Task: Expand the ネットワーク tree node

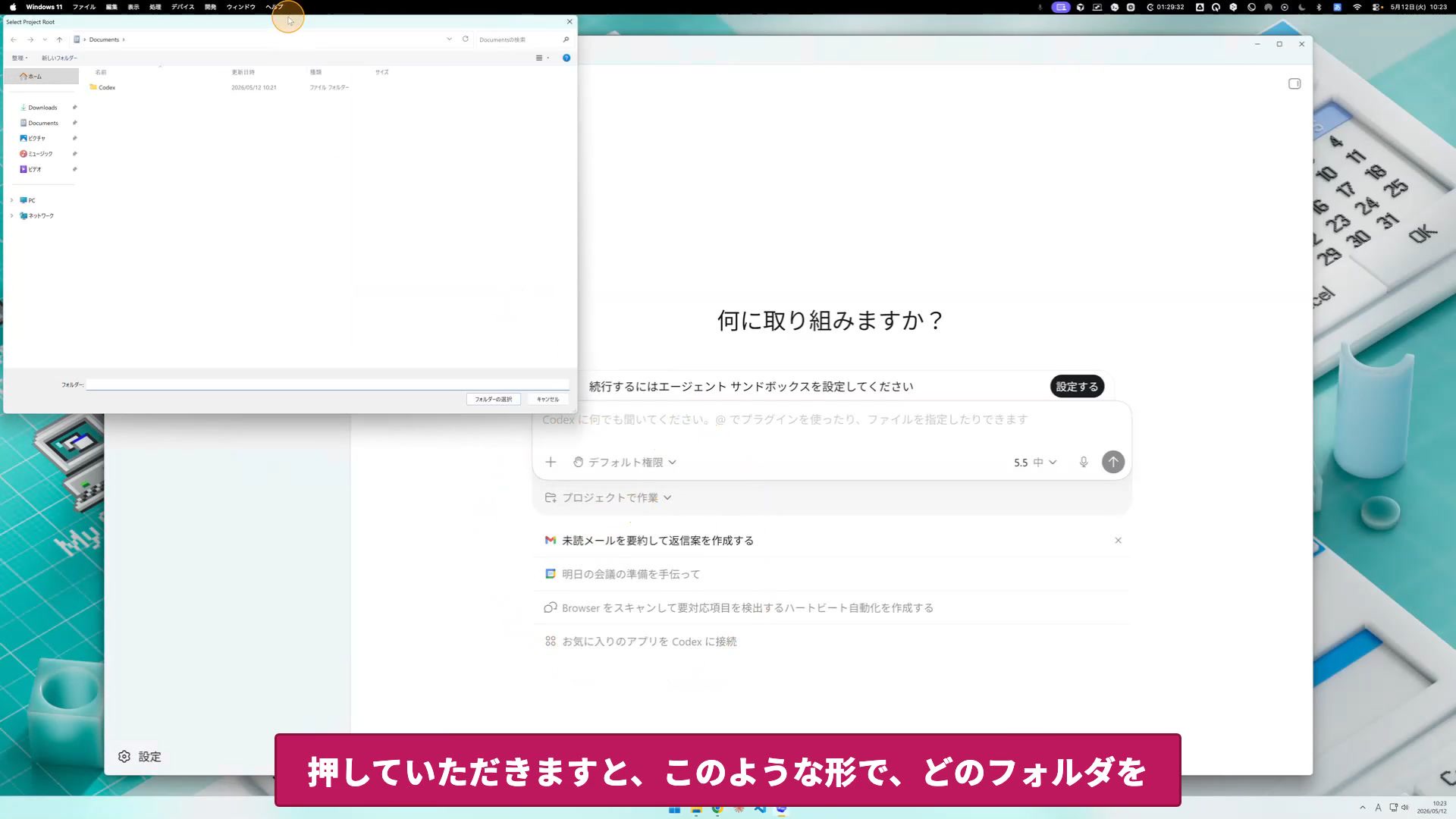Action: click(12, 216)
